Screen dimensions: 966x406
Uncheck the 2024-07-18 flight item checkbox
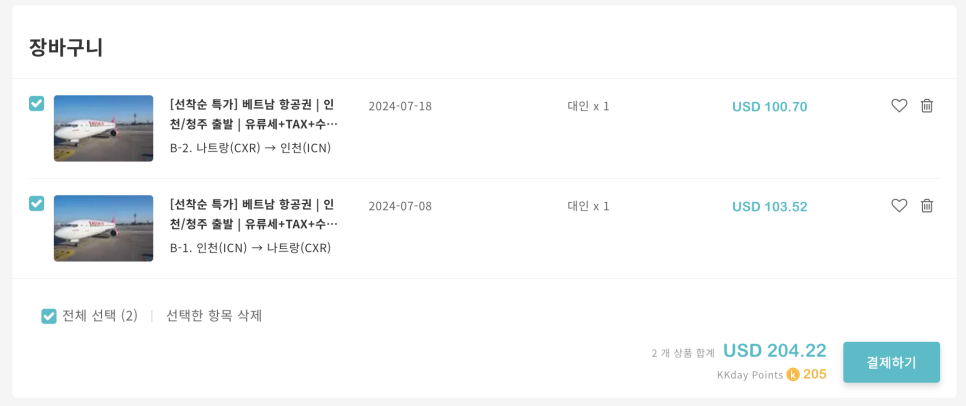tap(36, 104)
